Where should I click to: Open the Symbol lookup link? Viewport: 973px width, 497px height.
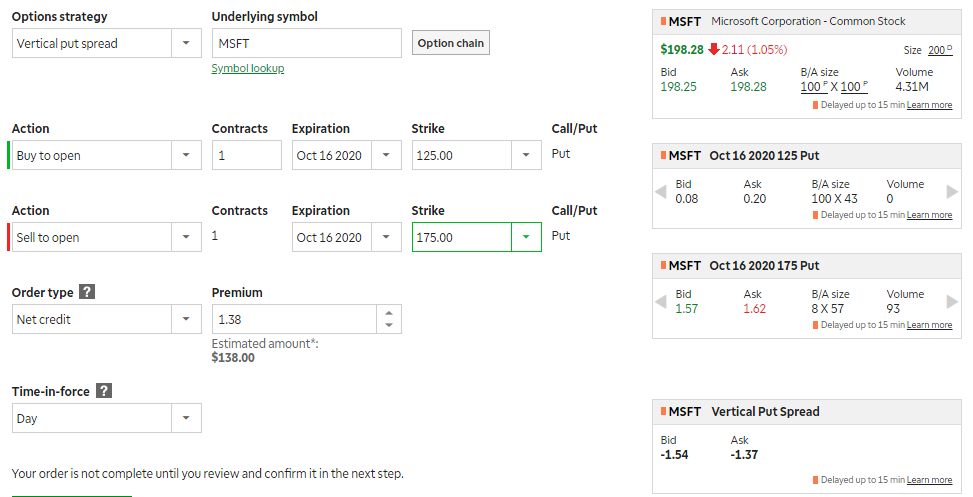[248, 68]
